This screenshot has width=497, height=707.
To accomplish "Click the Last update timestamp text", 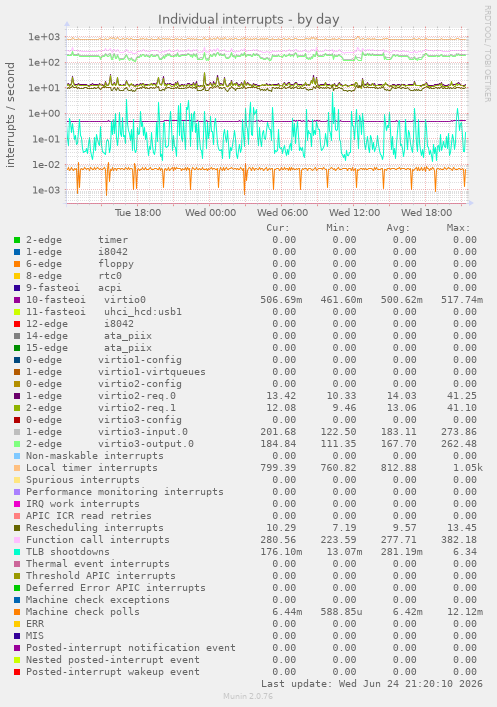I will (372, 684).
